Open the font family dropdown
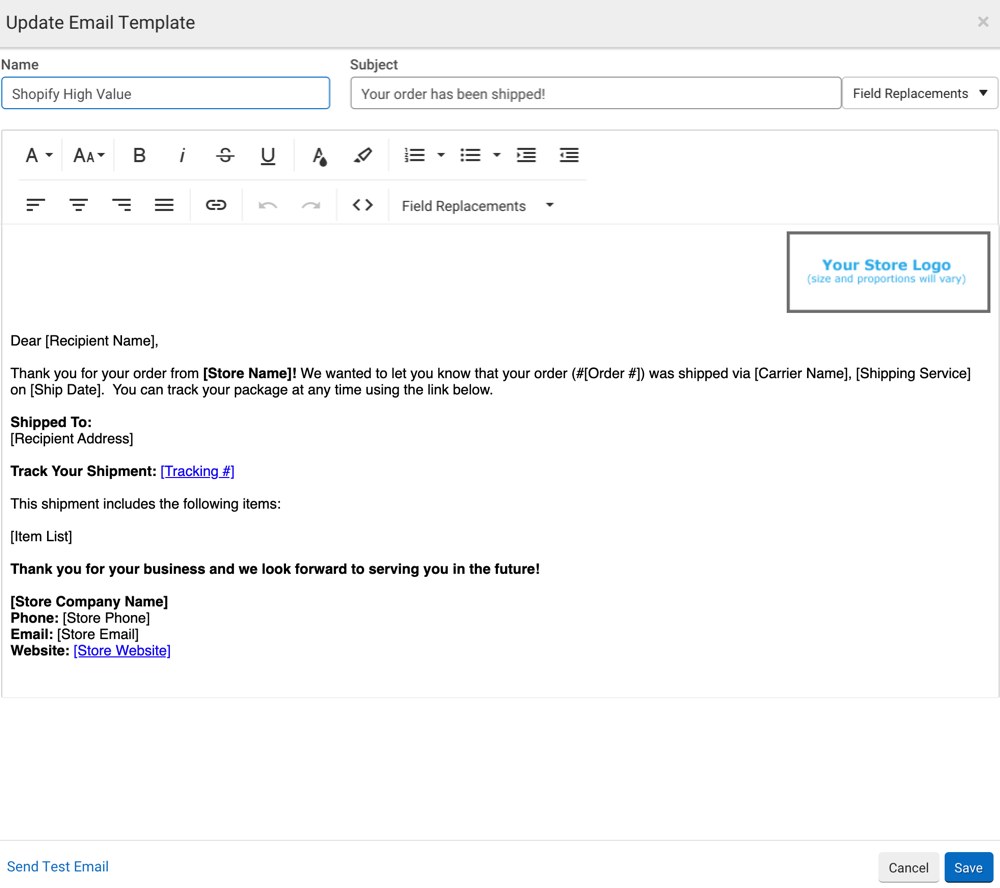The height and width of the screenshot is (888, 1000). [x=38, y=155]
